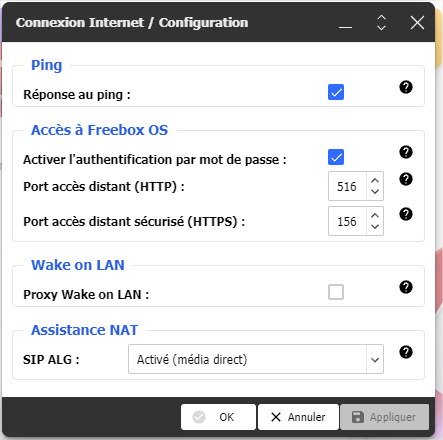Increase the HTTP port value
This screenshot has width=443, height=440.
(375, 180)
